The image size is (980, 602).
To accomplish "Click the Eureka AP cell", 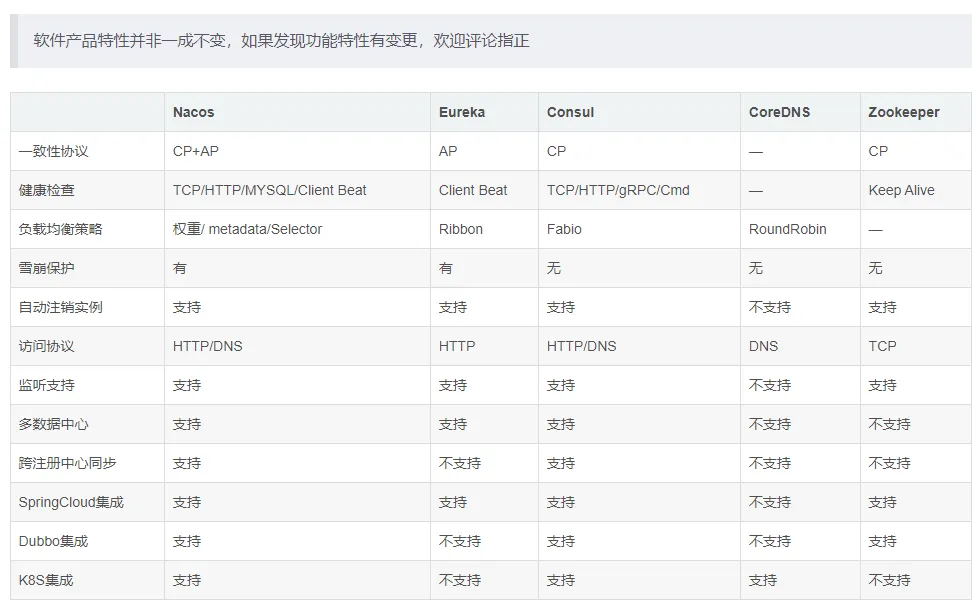I will (x=448, y=151).
